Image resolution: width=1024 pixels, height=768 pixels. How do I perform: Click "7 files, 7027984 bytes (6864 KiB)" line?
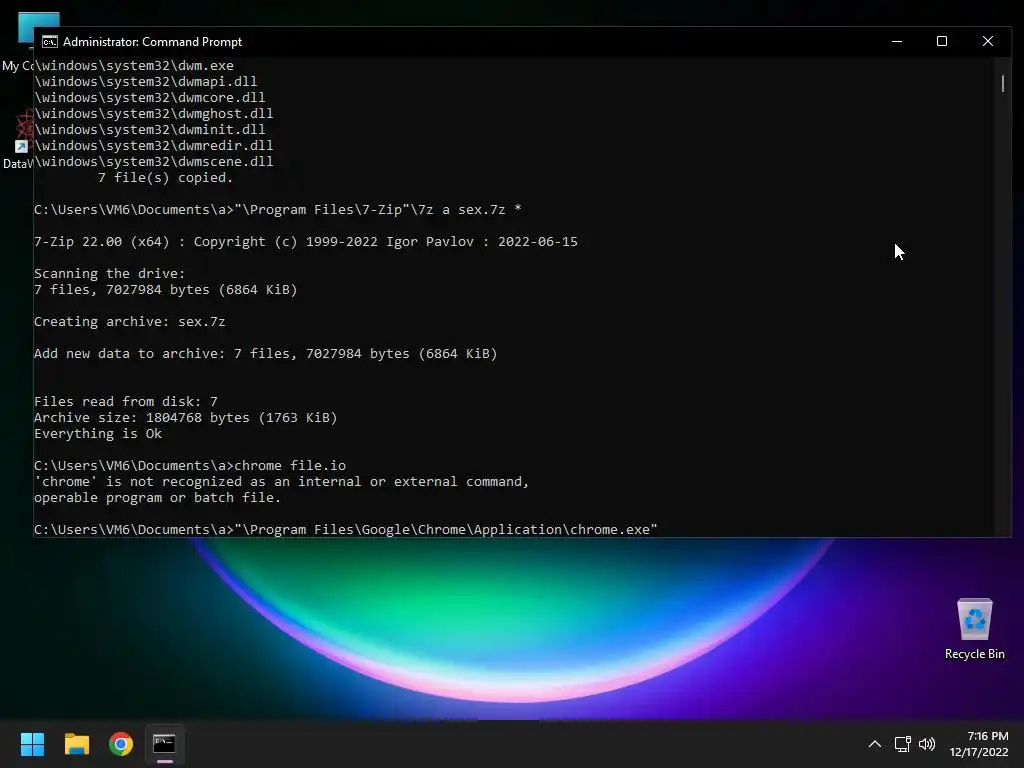tap(166, 289)
